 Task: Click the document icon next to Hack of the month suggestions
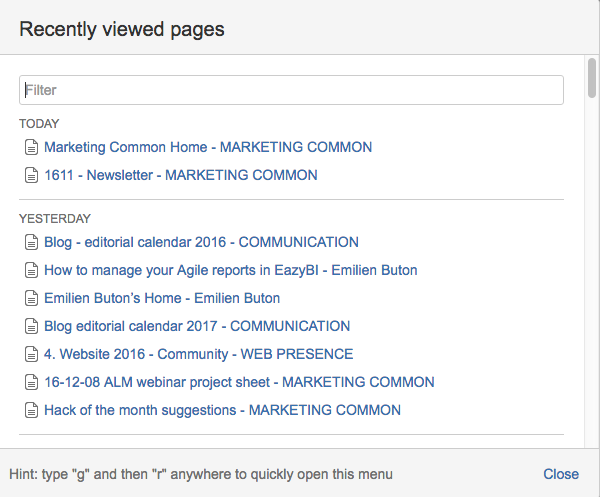tap(31, 410)
